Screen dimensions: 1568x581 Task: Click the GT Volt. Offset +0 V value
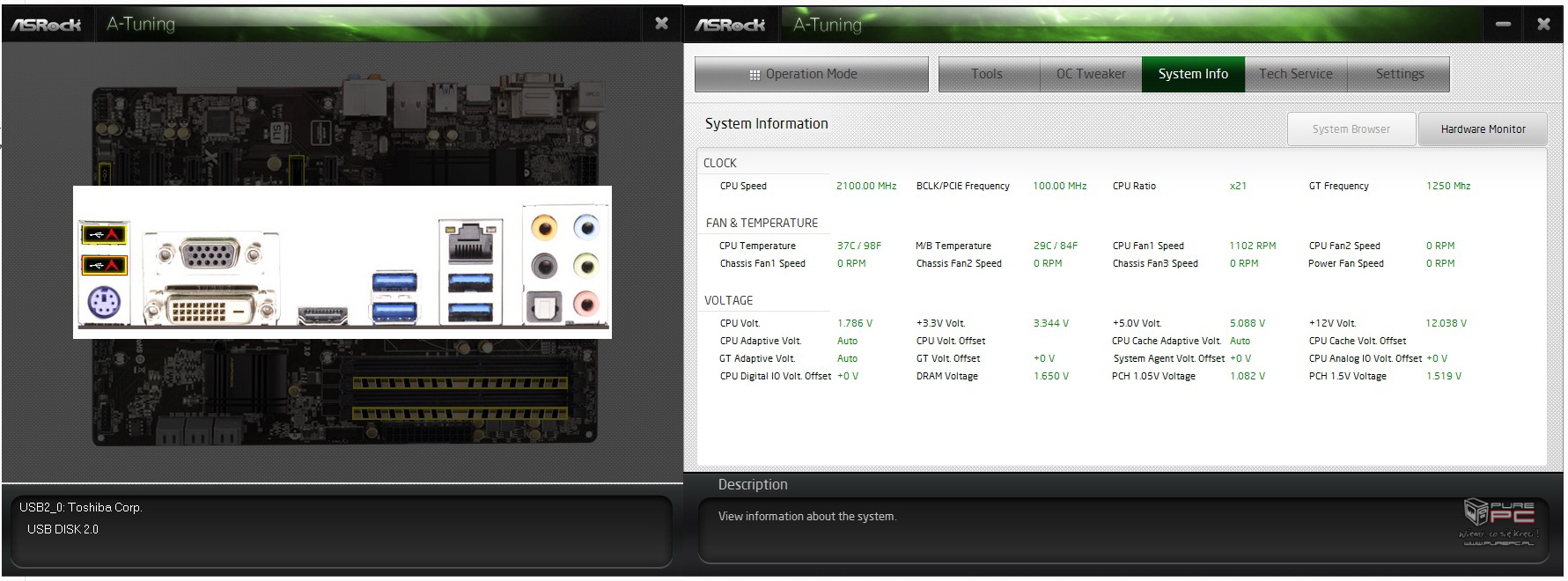click(x=1044, y=358)
